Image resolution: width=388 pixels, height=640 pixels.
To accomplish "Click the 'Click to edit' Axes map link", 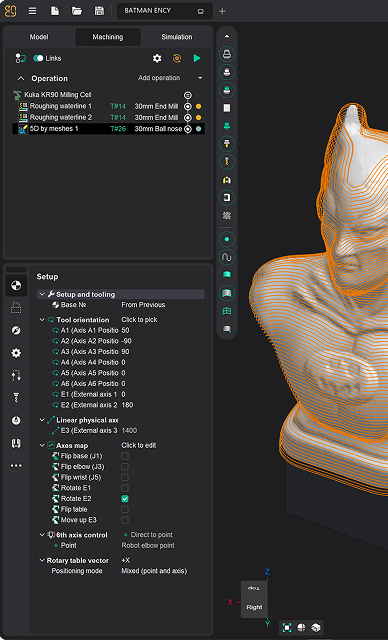I will pos(139,445).
